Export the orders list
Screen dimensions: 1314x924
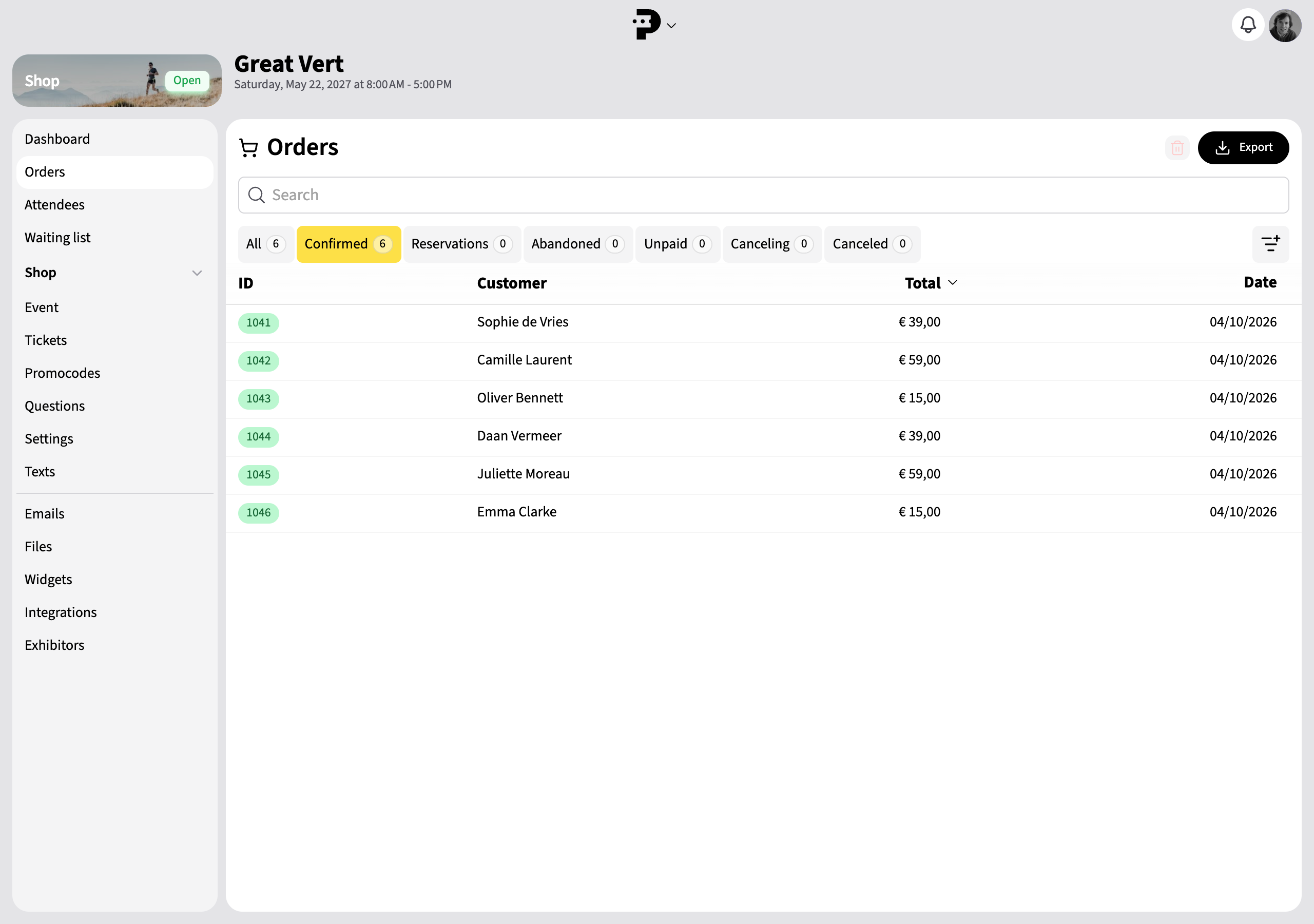pos(1243,148)
